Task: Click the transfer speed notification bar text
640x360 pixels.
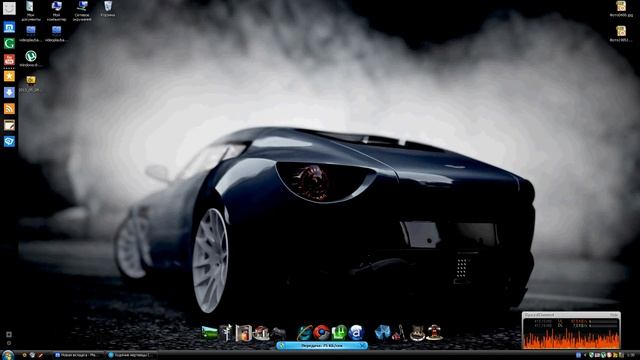Action: click(322, 346)
